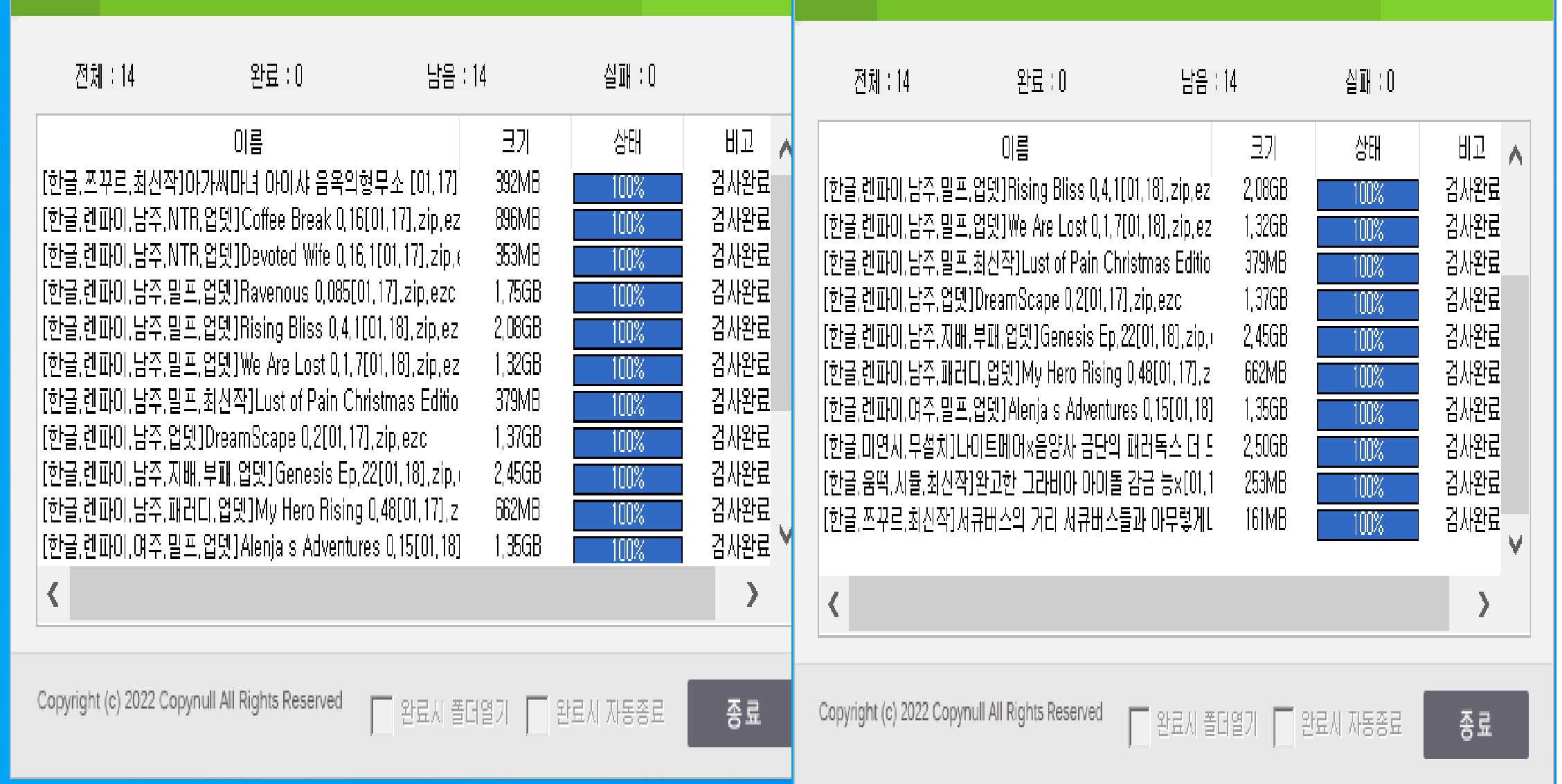Select the DreamScape 0.2 row in right list
Viewport: 1562px width, 784px height.
point(1004,300)
